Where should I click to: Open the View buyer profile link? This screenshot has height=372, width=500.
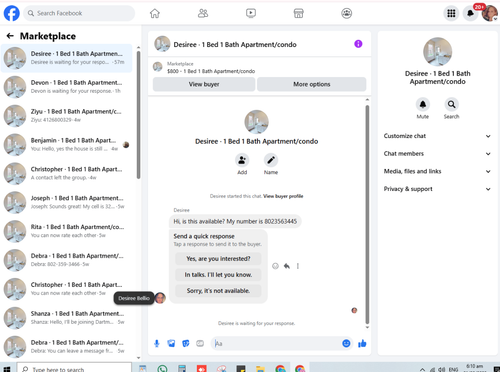coord(283,196)
